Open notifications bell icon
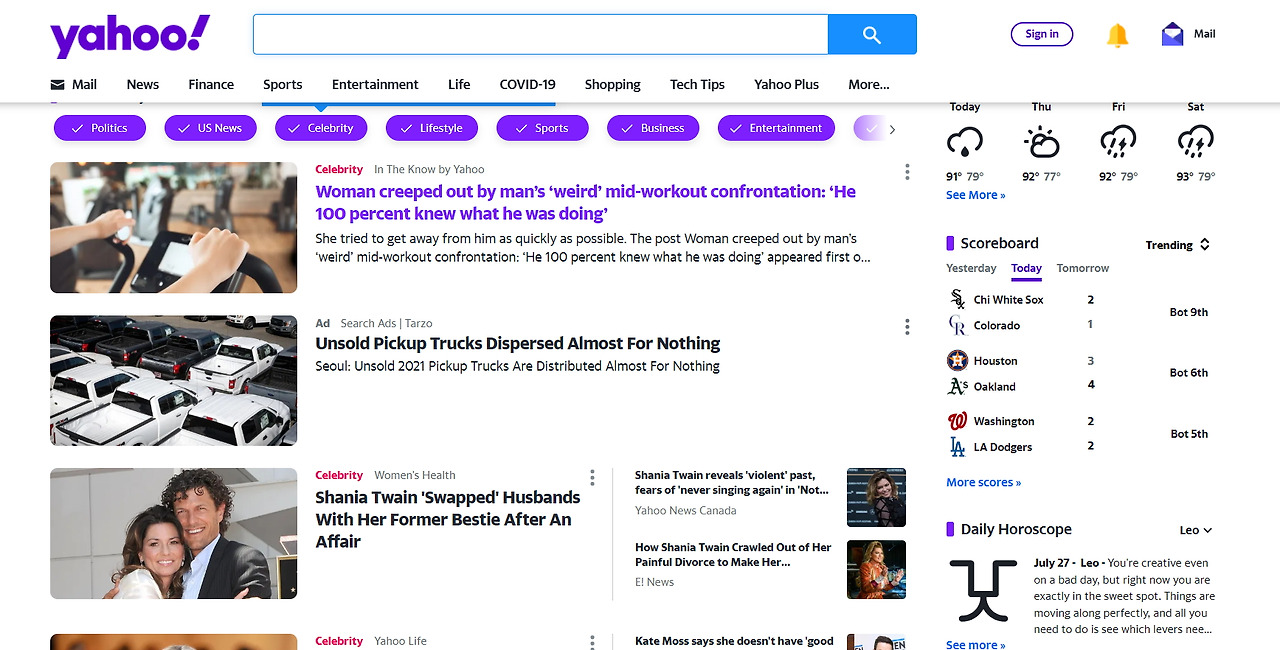 (x=1117, y=35)
